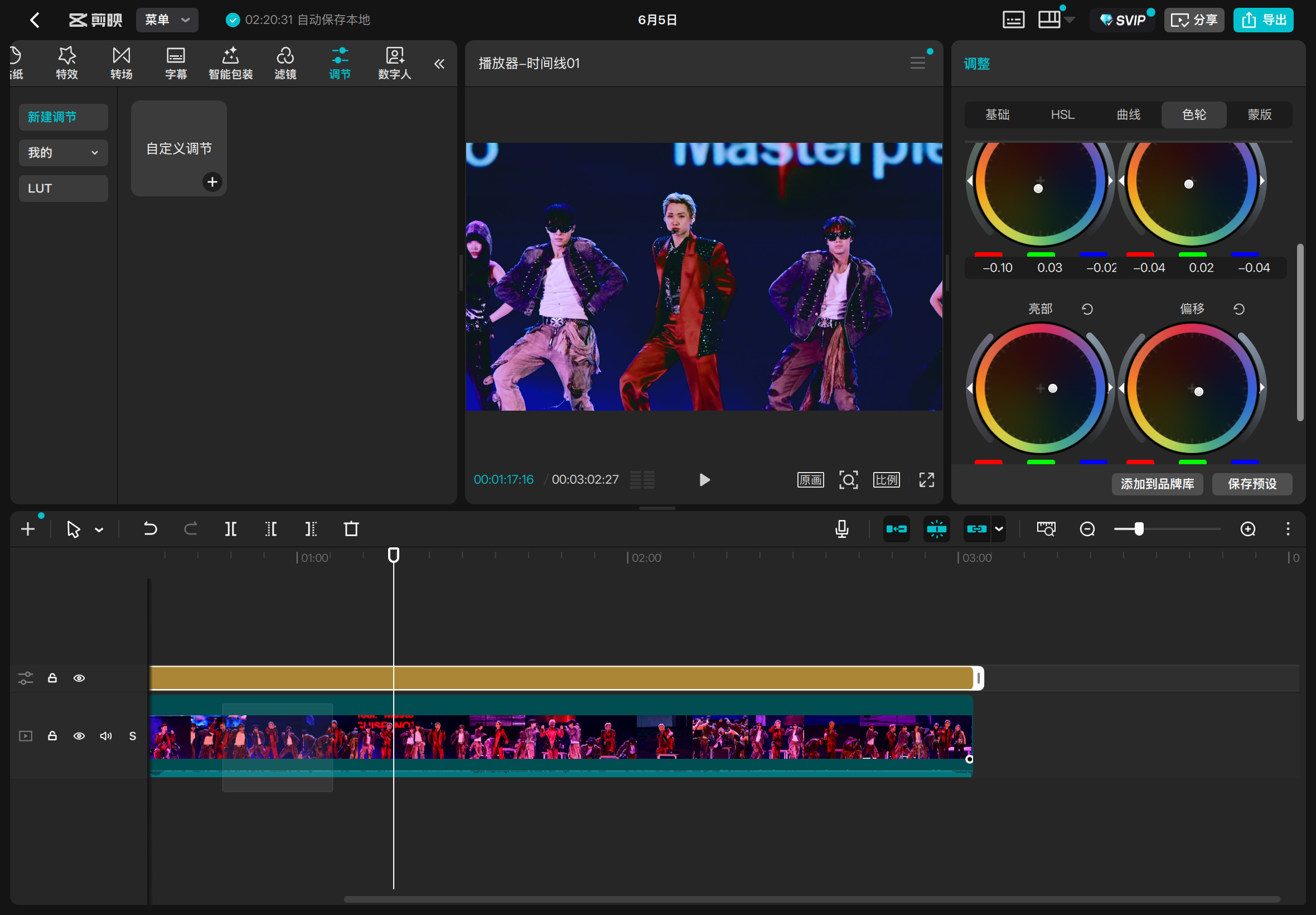Mute the main video track audio
Viewport: 1316px width, 915px height.
pyautogui.click(x=106, y=735)
